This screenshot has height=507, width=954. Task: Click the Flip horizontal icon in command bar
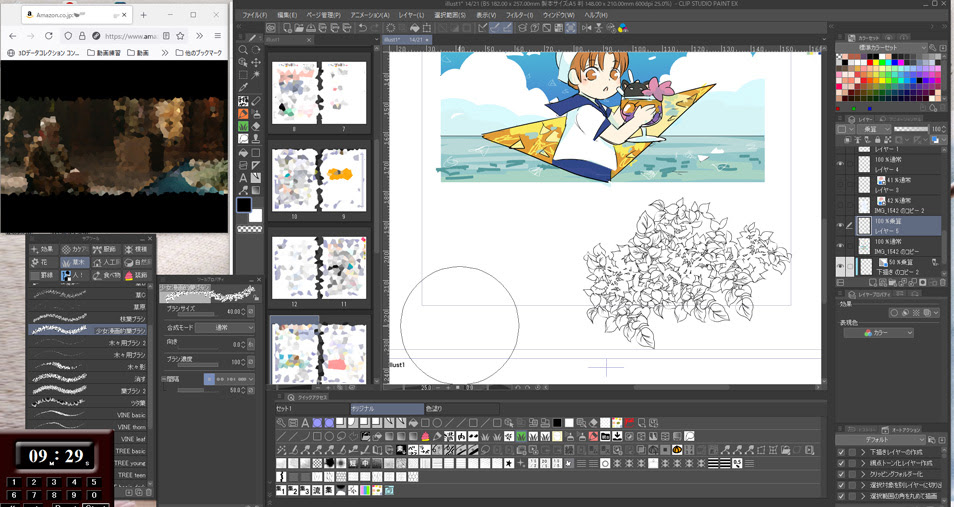point(587,27)
